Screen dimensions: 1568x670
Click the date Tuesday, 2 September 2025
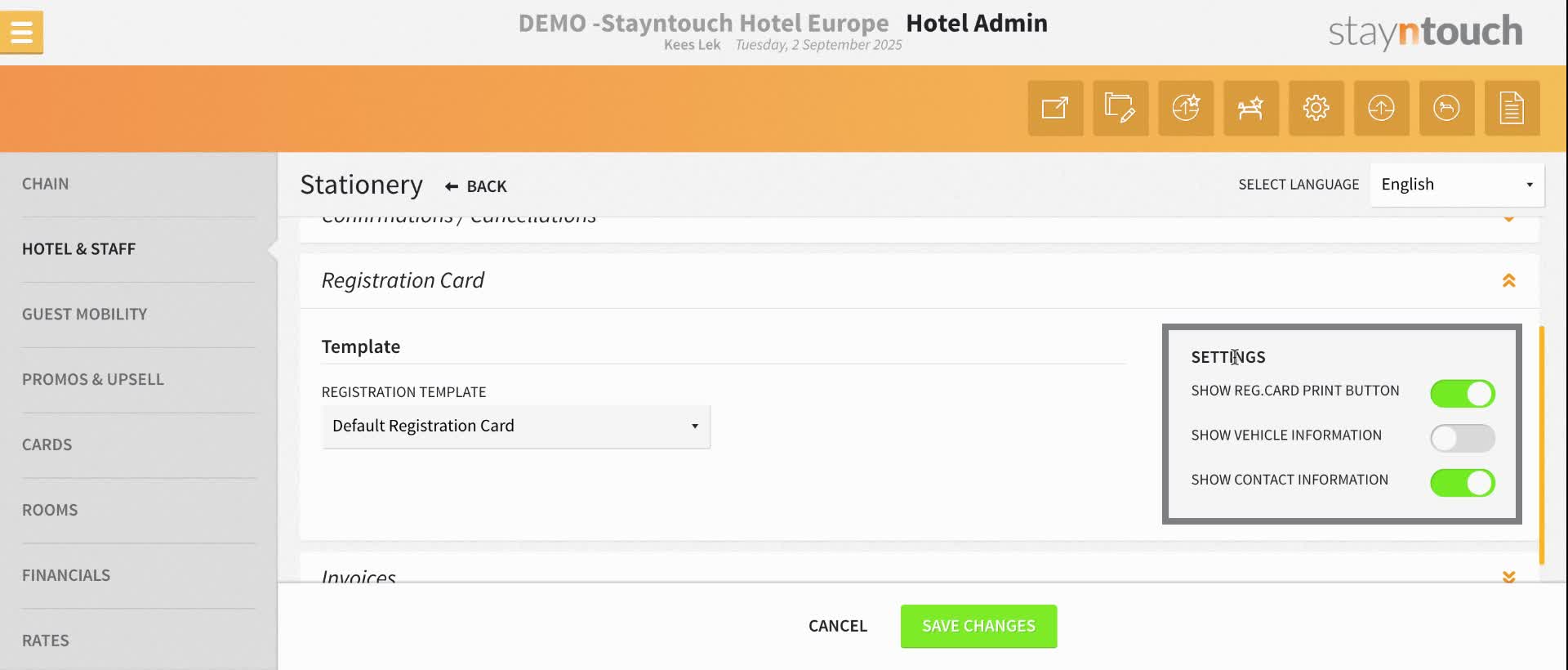(818, 45)
